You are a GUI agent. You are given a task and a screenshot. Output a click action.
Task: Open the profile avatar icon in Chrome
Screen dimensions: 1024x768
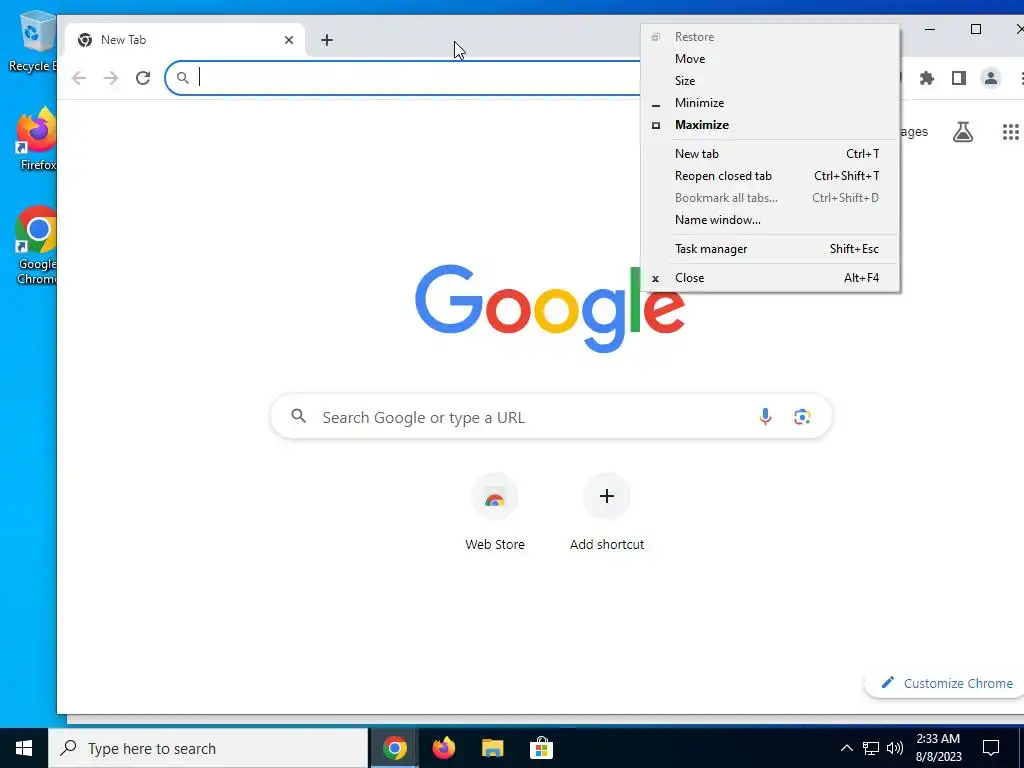[x=991, y=78]
